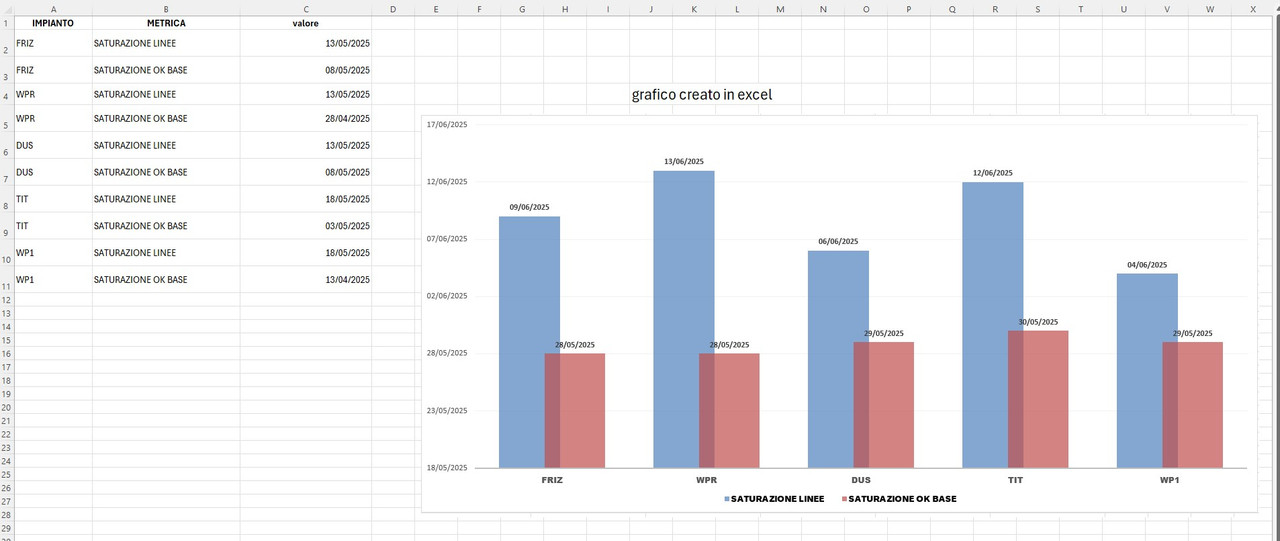Viewport: 1280px width, 541px height.
Task: Select the TIT cell in row 9
Action: pyautogui.click(x=53, y=226)
